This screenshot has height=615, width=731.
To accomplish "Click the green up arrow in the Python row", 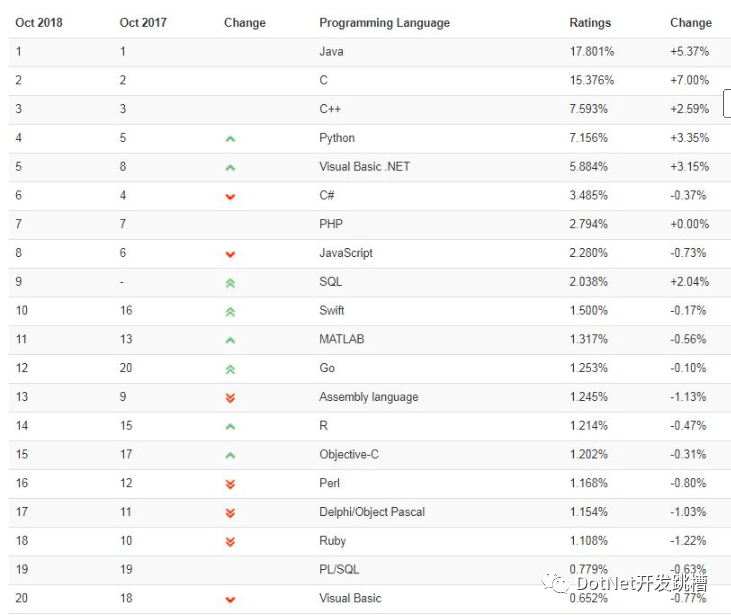I will 230,138.
